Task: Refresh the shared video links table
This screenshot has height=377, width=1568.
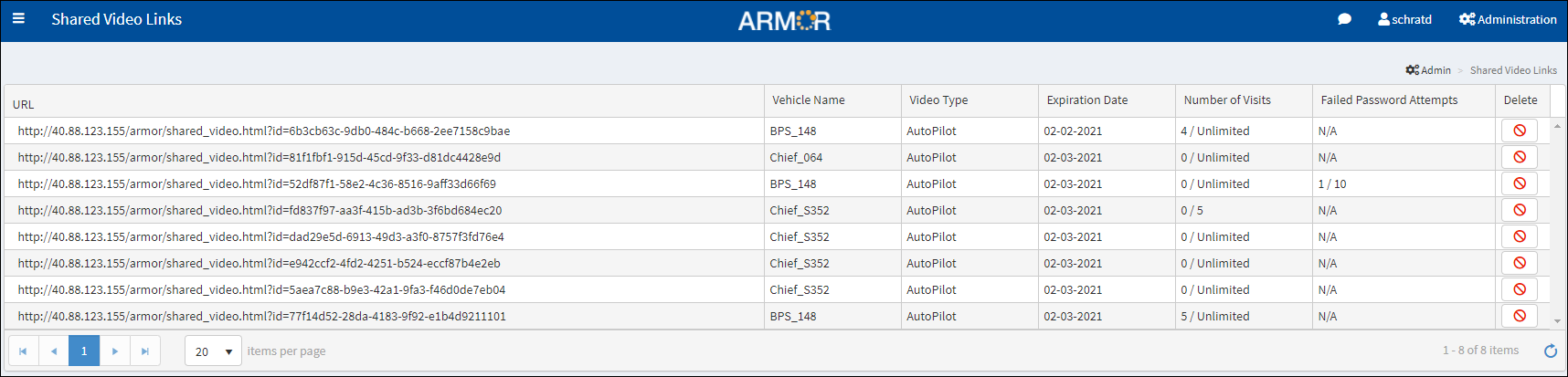Action: click(x=1550, y=351)
